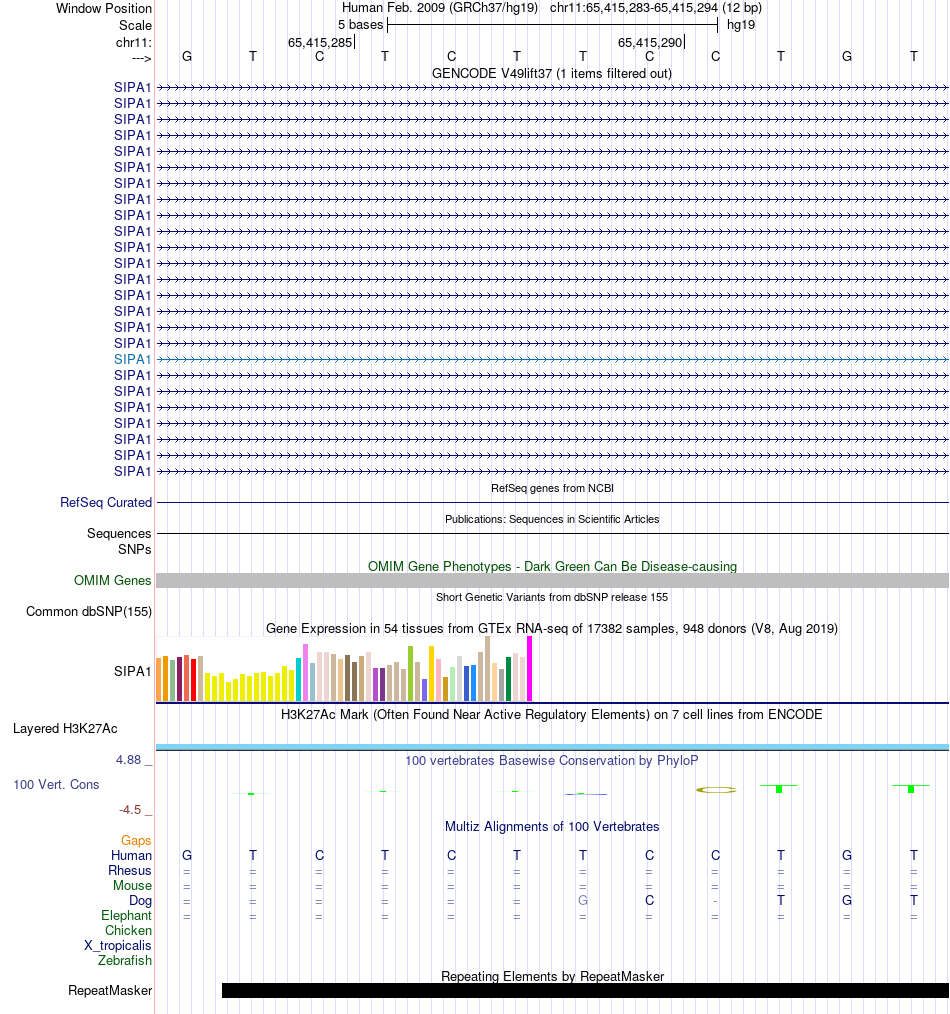Click the 4.88 PhyloP upper scale value
950x1014 pixels.
(129, 760)
